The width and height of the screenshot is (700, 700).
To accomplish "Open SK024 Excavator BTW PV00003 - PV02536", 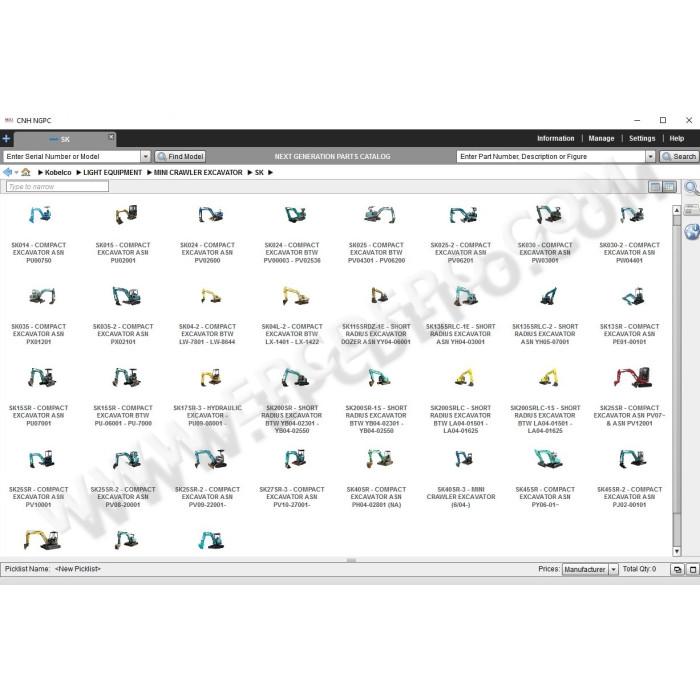I will coord(292,234).
